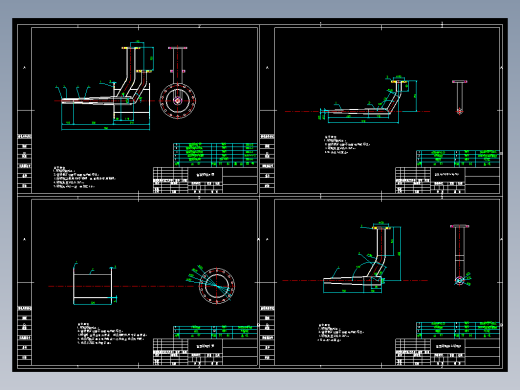Viewport: 520px width, 390px height.
Task: Select the title block name cell in bottom-left sheet
Action: (205, 346)
